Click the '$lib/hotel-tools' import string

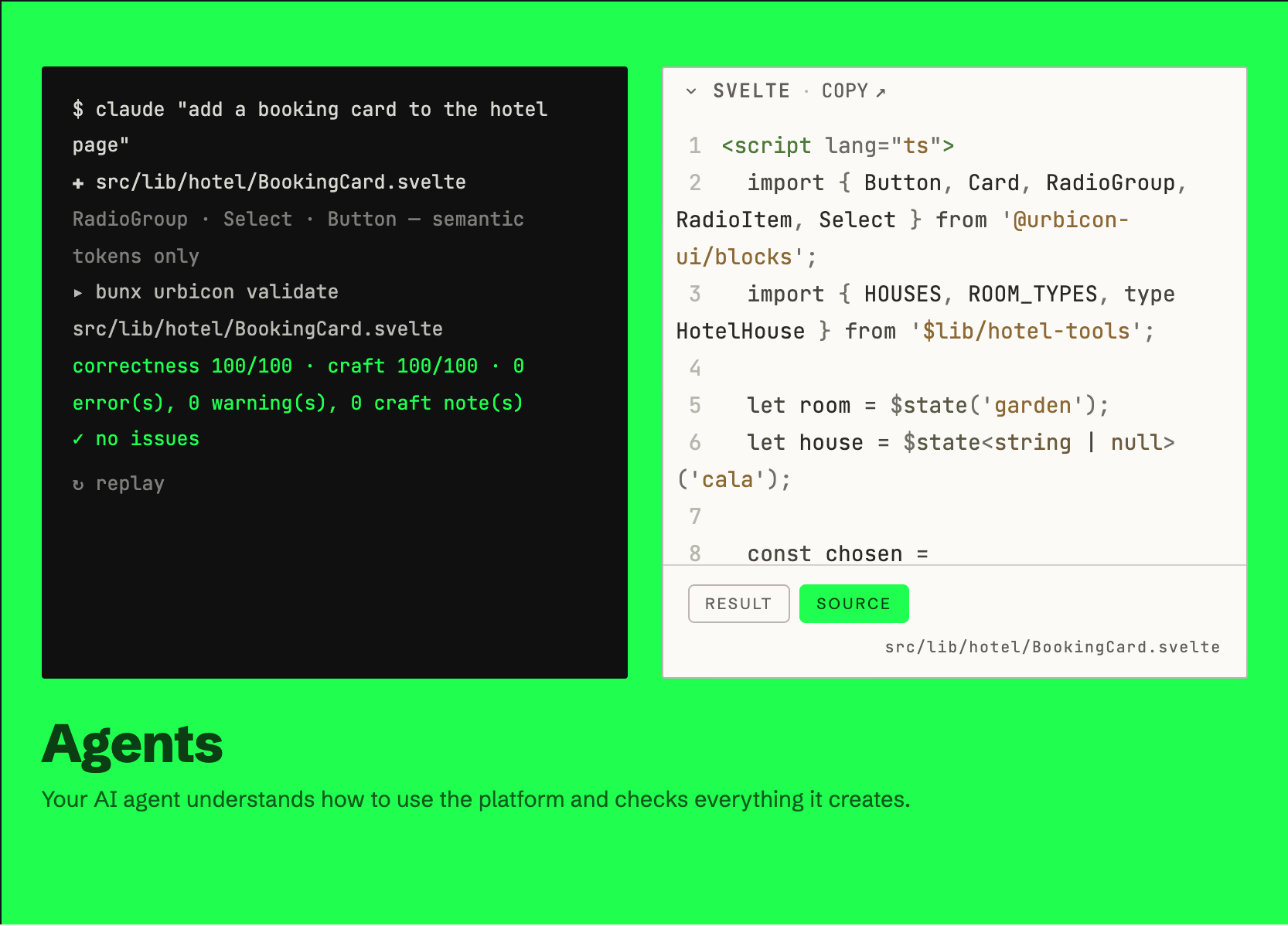click(x=1026, y=331)
